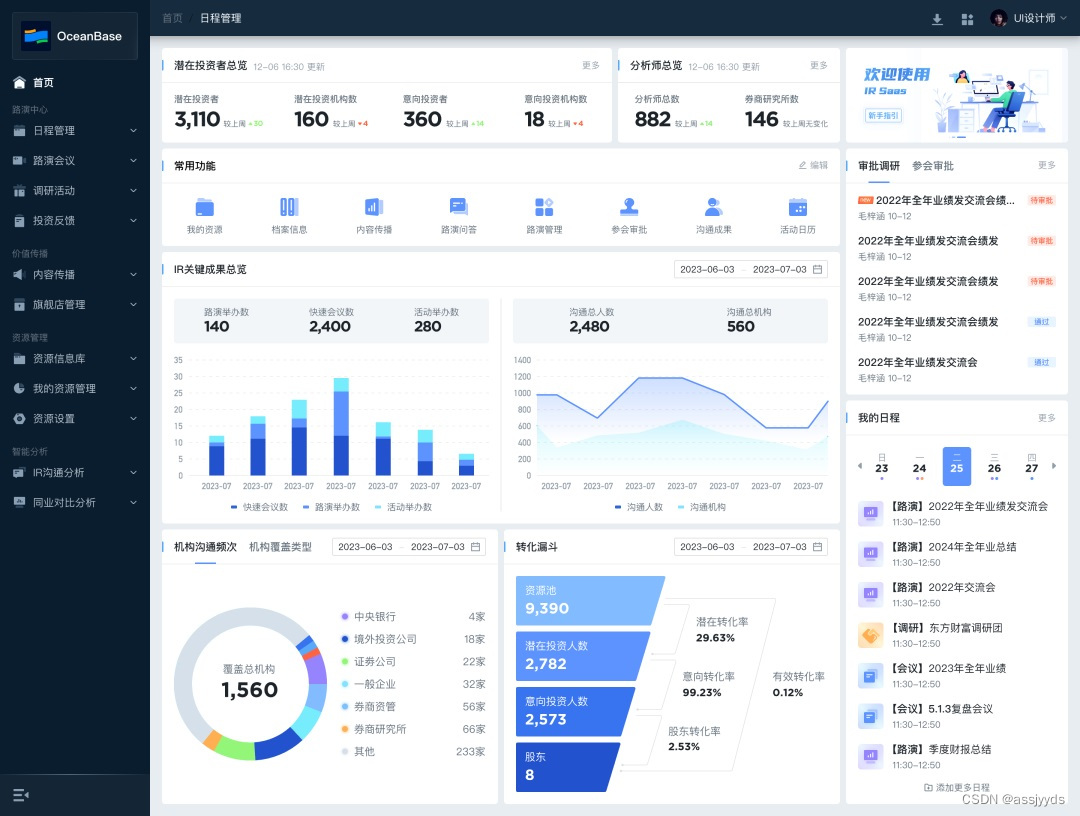Open 活动日历 shortcut icon

click(x=798, y=207)
